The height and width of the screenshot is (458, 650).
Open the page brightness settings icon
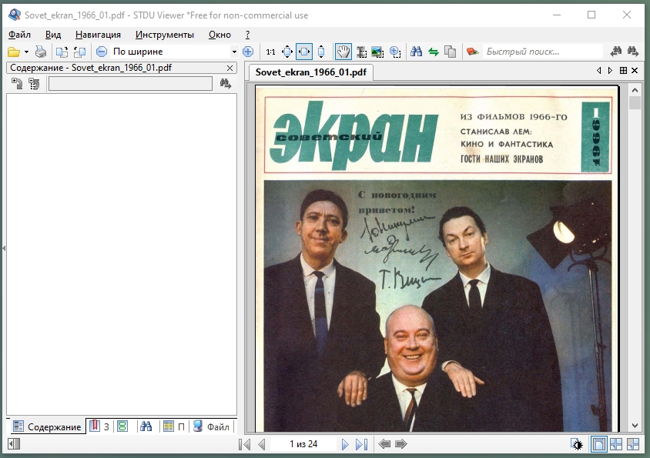(577, 444)
